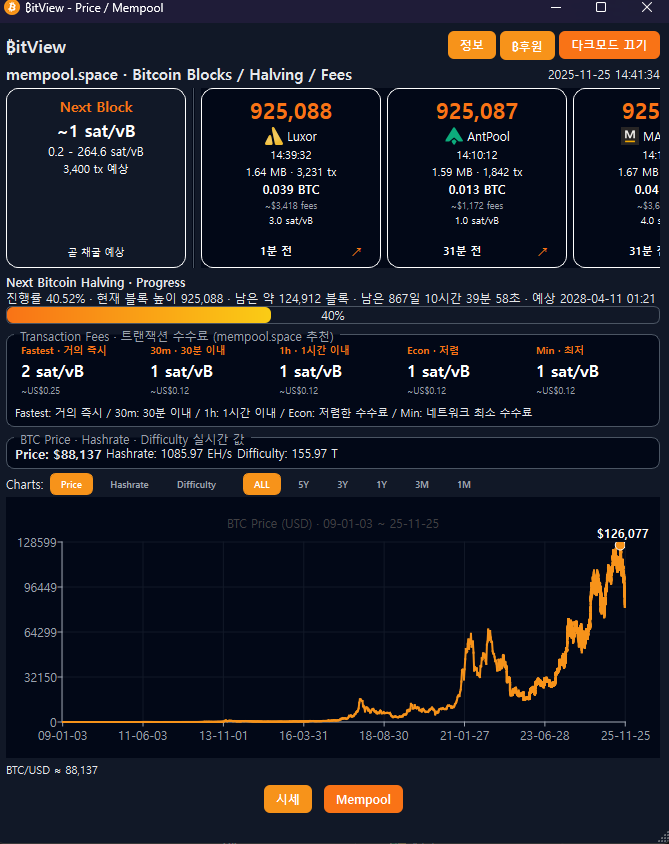Image resolution: width=669 pixels, height=844 pixels.
Task: Select the 1Y time range
Action: point(382,484)
